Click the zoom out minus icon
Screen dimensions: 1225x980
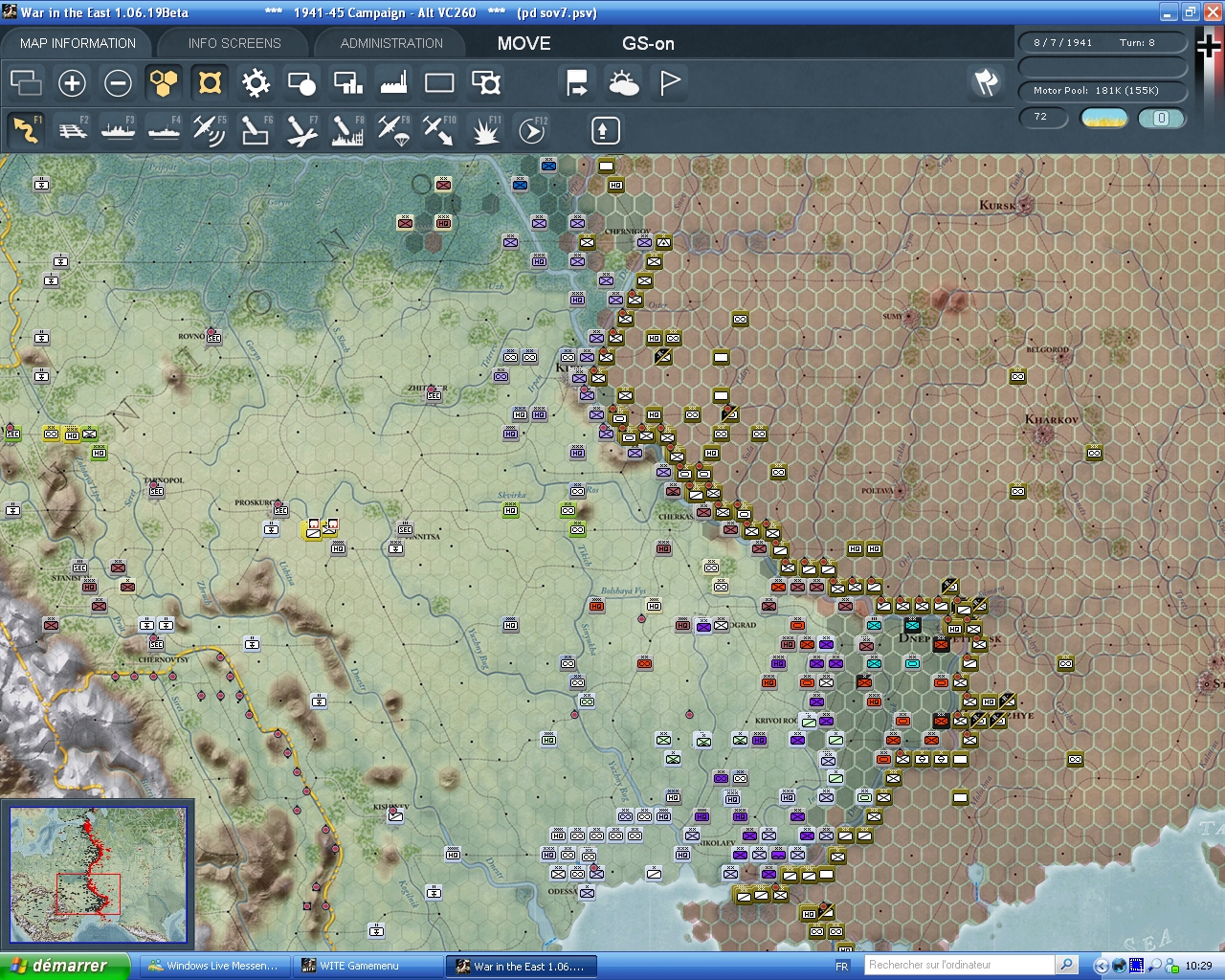[118, 83]
